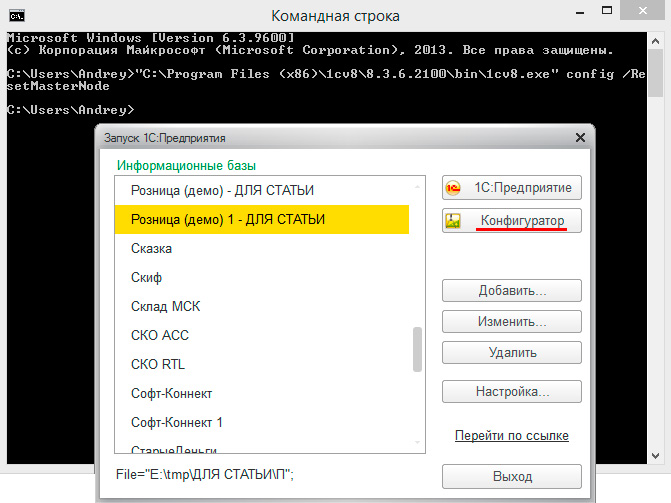
Task: Click infobase list scroll-down arrow
Action: click(417, 442)
